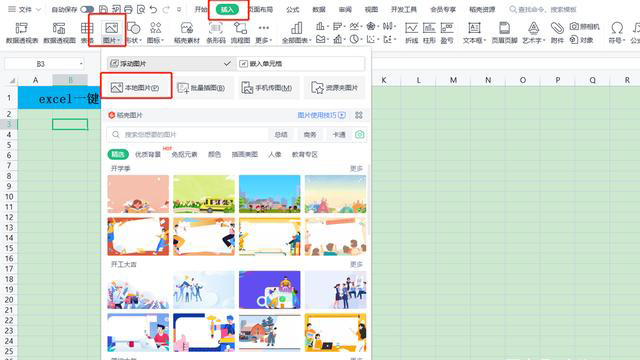This screenshot has width=640, height=360.
Task: Choose the purple illustration thumbnail under 开工大吉
Action: pos(269,290)
